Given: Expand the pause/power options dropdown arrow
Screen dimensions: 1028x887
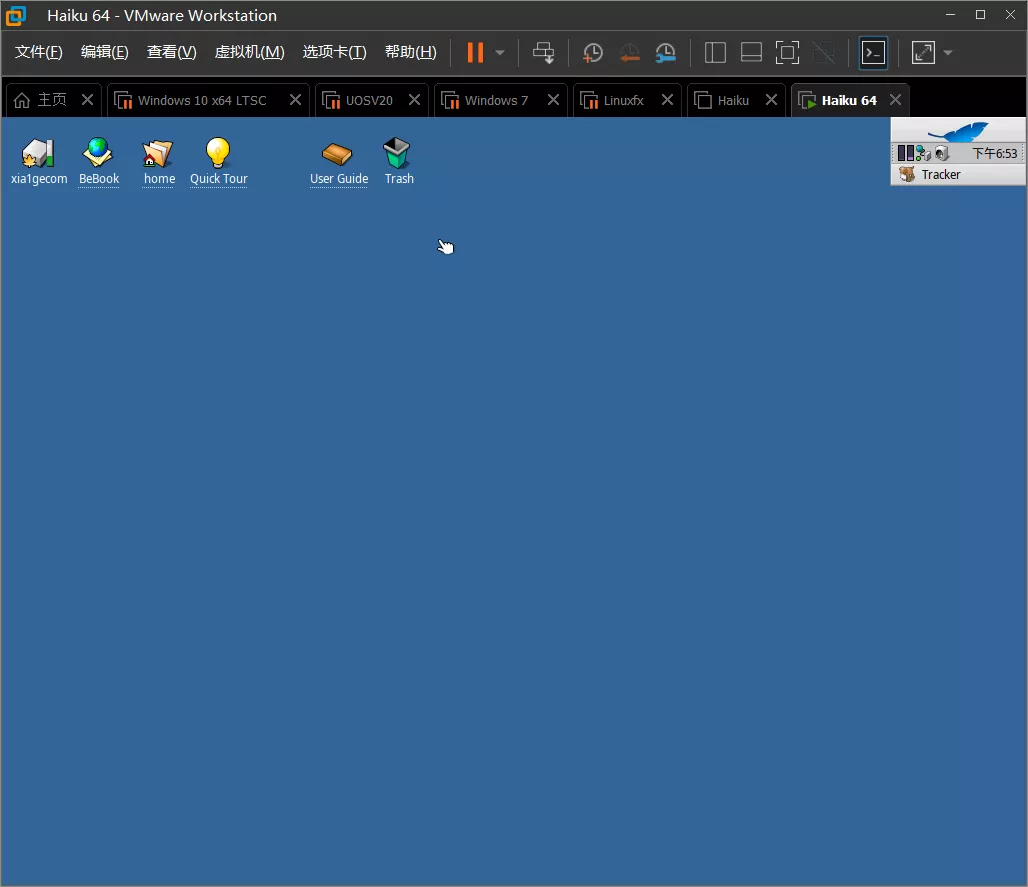Looking at the screenshot, I should 500,53.
